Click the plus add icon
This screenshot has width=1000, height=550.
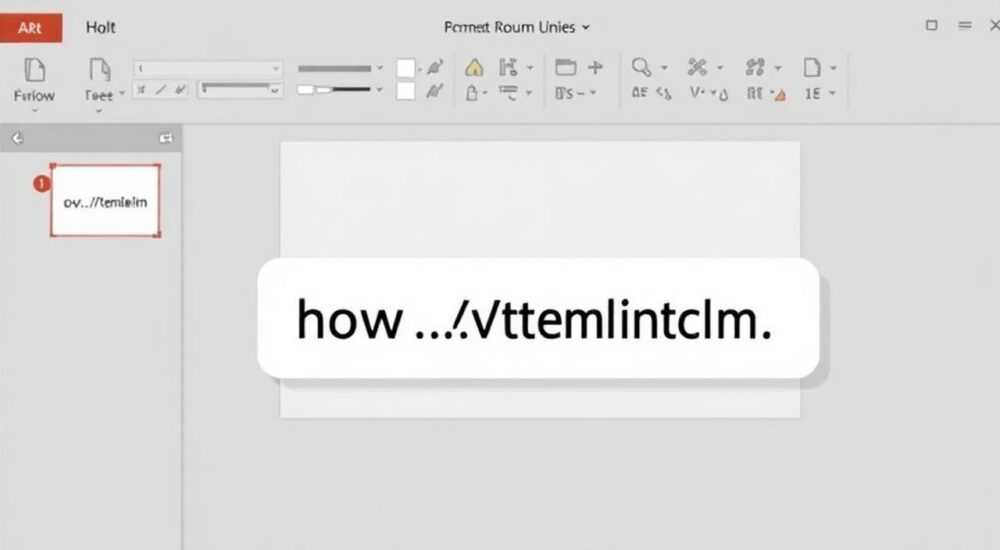point(596,67)
